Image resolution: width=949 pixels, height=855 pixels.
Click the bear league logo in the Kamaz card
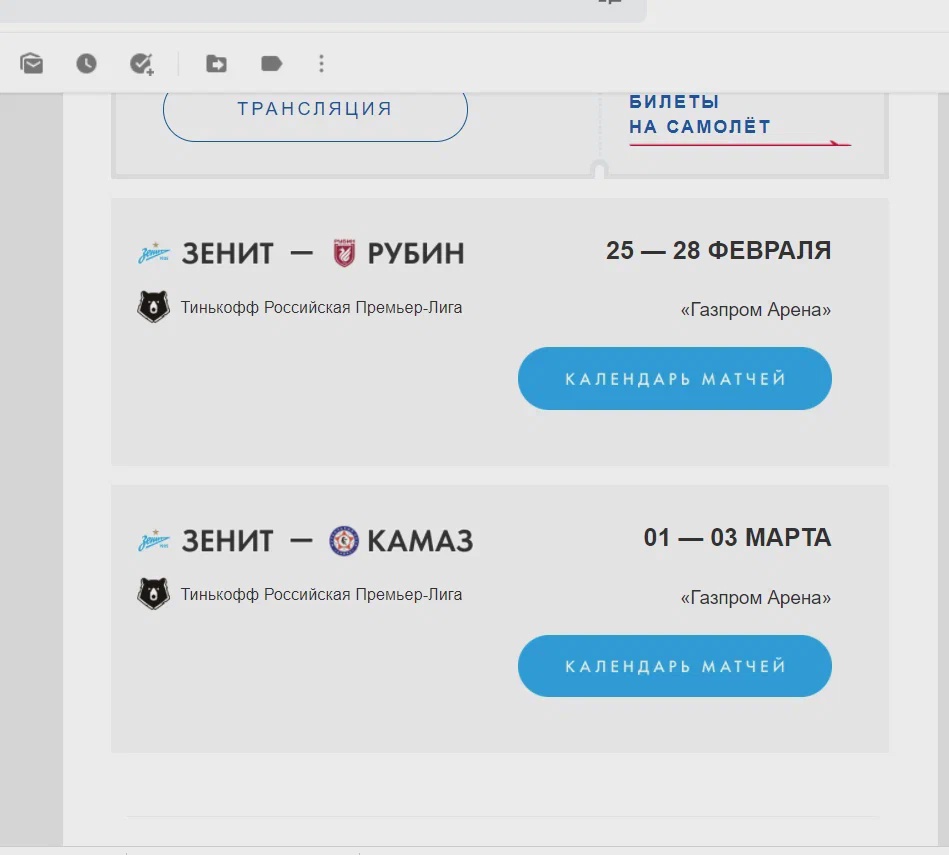click(x=153, y=594)
